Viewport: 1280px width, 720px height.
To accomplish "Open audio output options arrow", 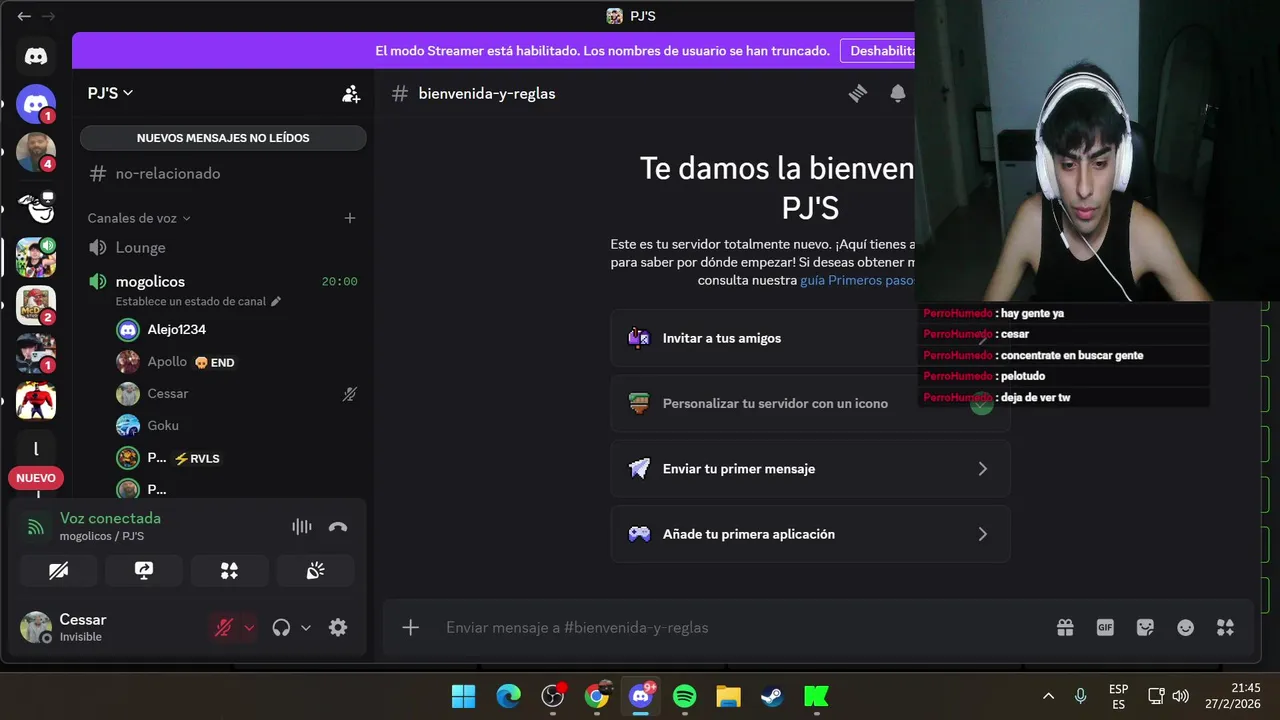I will tap(306, 627).
